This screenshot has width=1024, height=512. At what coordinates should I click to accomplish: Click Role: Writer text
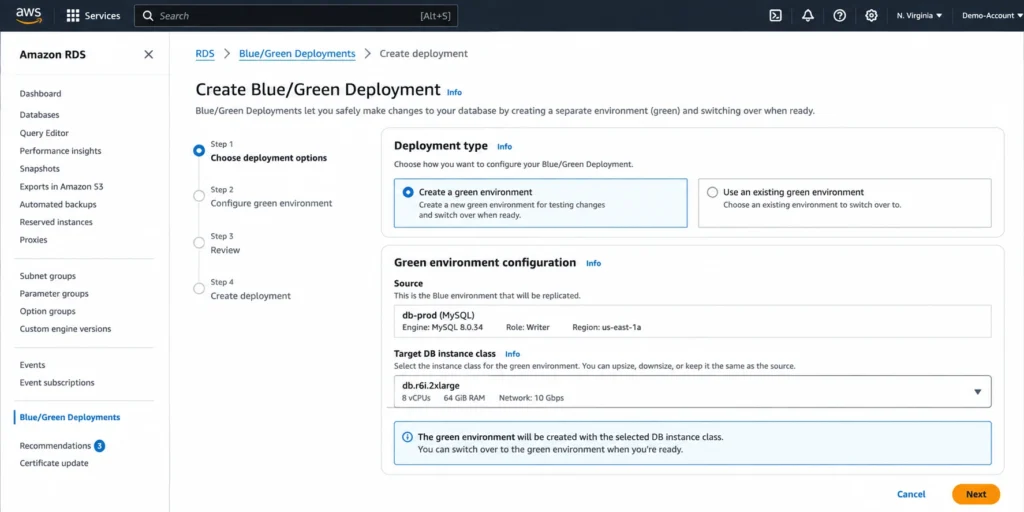[528, 327]
